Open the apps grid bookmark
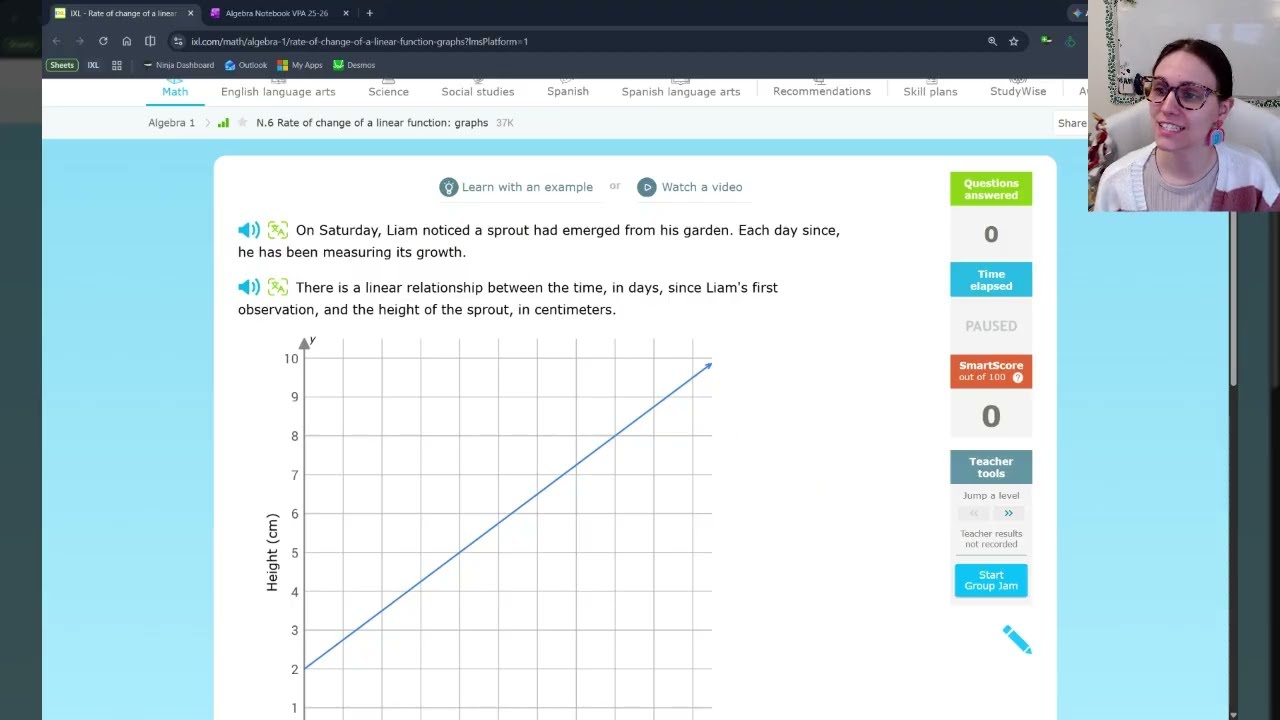1280x720 pixels. 117,65
